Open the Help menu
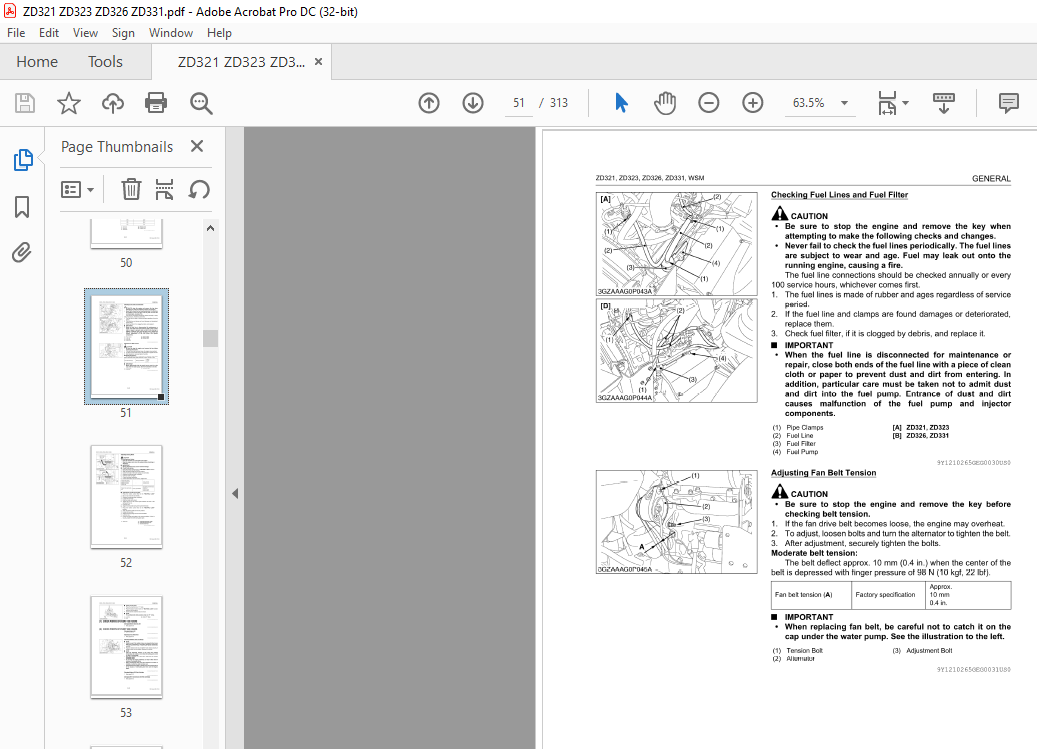Screen dimensions: 1037x749 click(x=219, y=33)
